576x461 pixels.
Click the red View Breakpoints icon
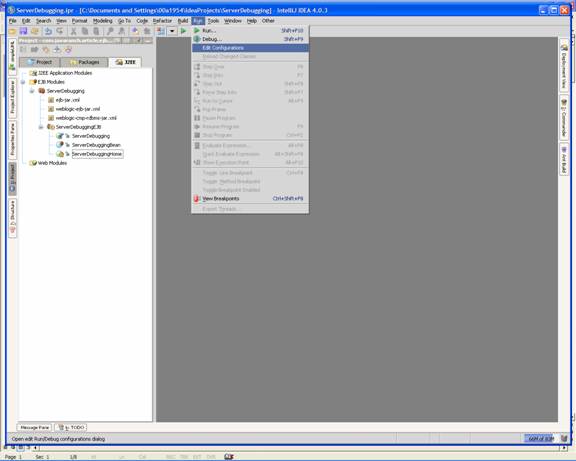[x=197, y=199]
